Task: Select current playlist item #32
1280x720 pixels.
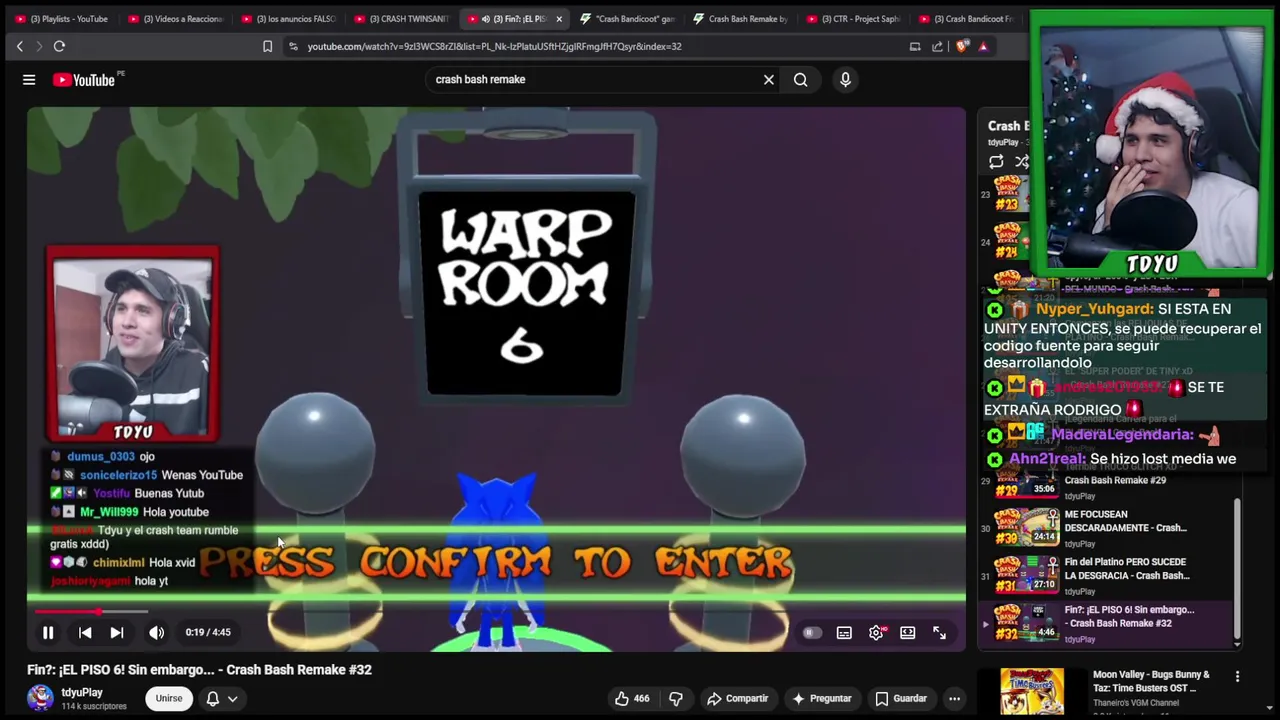Action: (1107, 623)
